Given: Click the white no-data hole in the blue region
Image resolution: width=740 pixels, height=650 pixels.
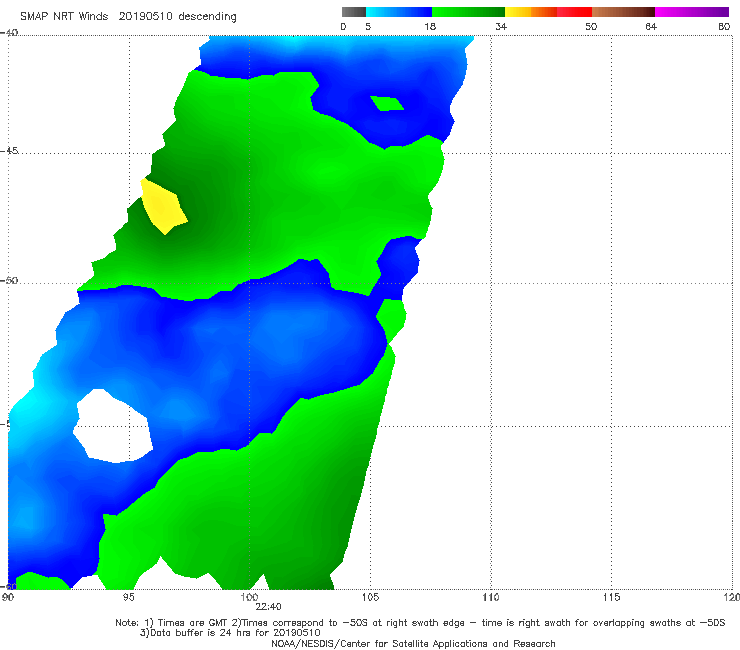Looking at the screenshot, I should [x=113, y=426].
